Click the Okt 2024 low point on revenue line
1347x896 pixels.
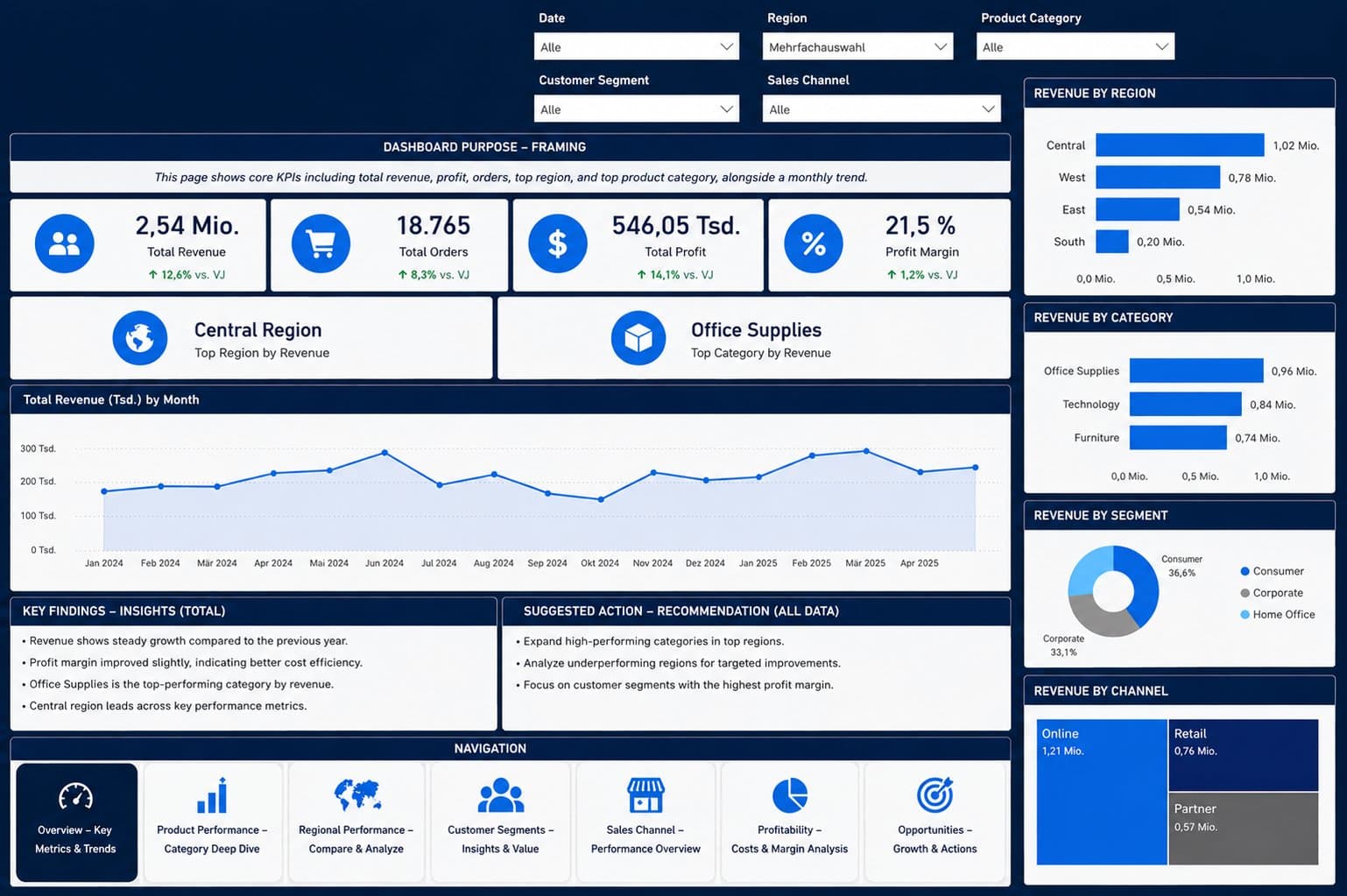601,499
